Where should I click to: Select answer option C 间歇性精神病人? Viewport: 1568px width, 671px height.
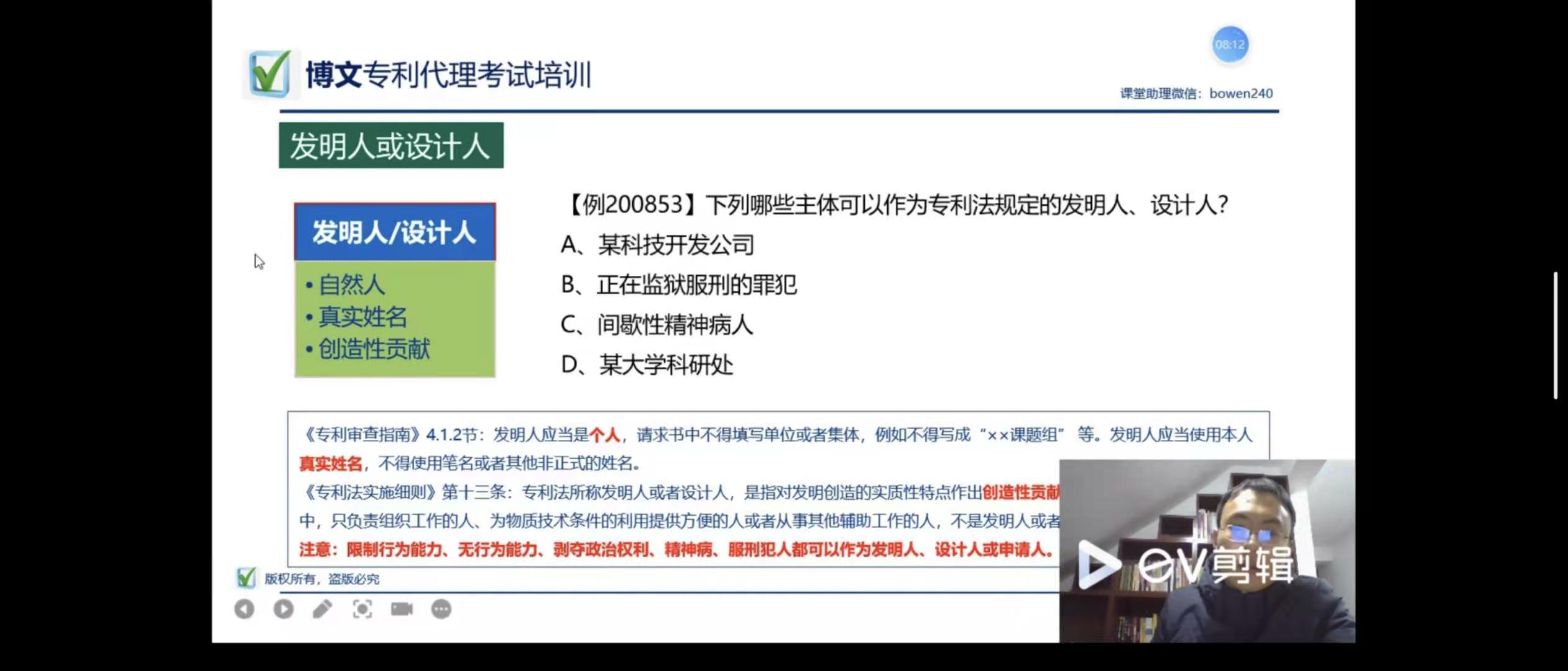[657, 325]
